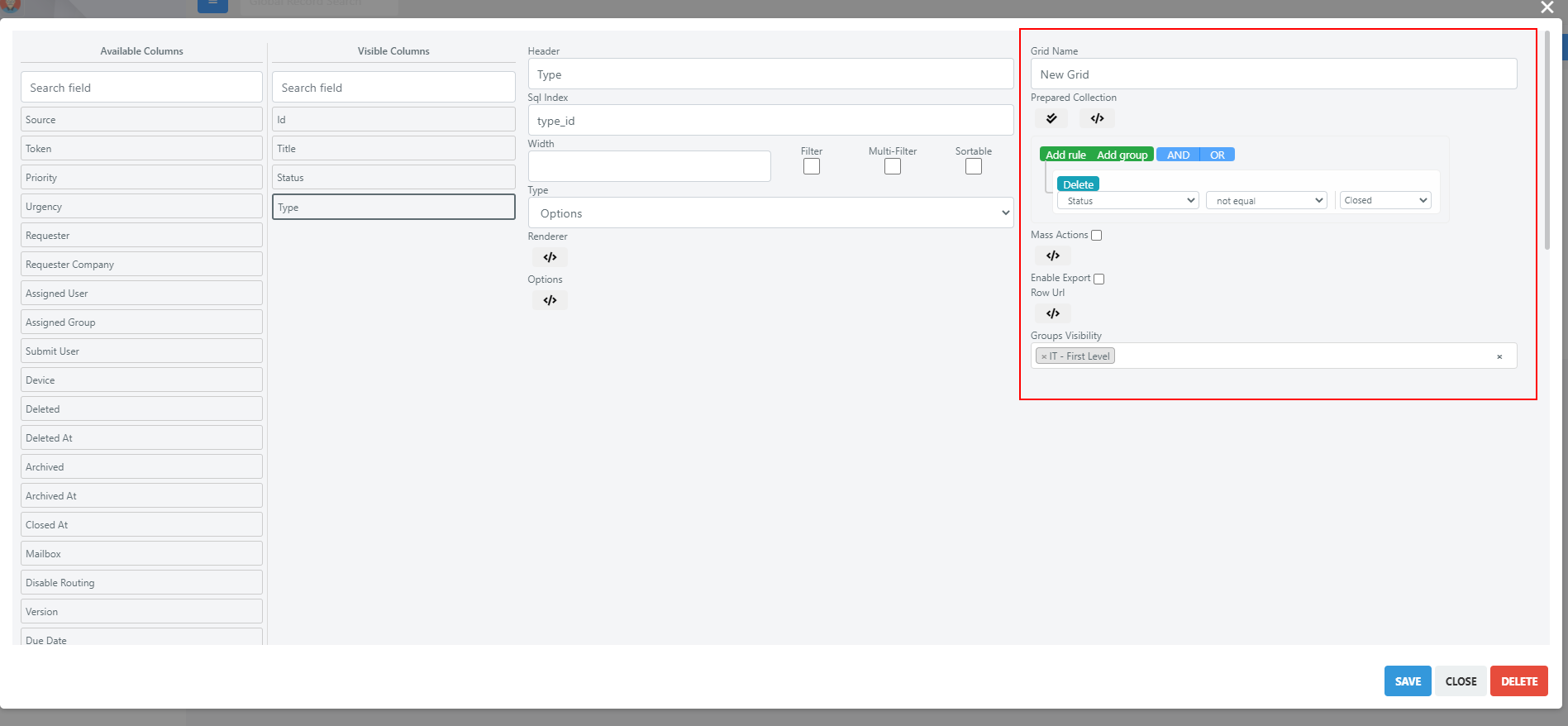Focus the Available Columns search field
Screen dimensions: 1568x726
pyautogui.click(x=141, y=87)
